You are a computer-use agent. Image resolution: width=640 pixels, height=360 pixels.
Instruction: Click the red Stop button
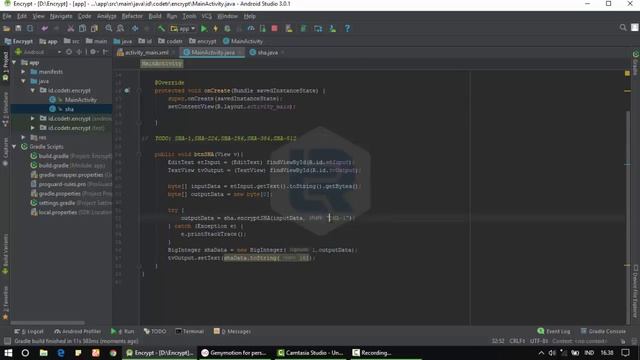tap(275, 29)
